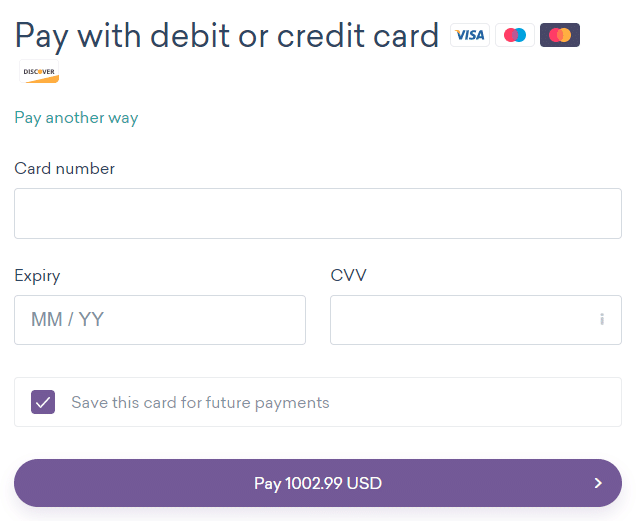Click the CVV info icon
637x521 pixels.
[x=602, y=319]
